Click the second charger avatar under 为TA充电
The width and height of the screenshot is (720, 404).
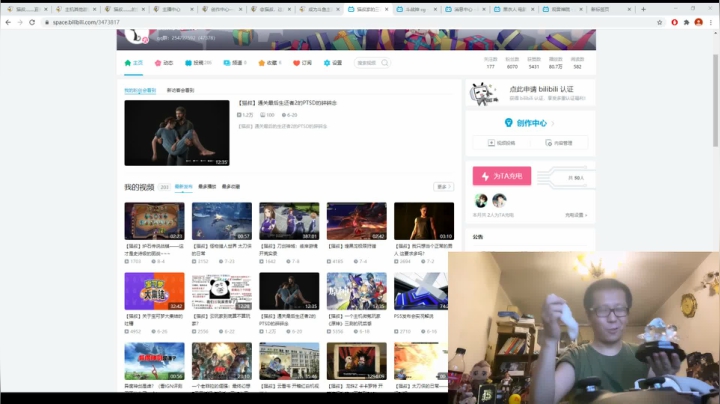[x=499, y=201]
